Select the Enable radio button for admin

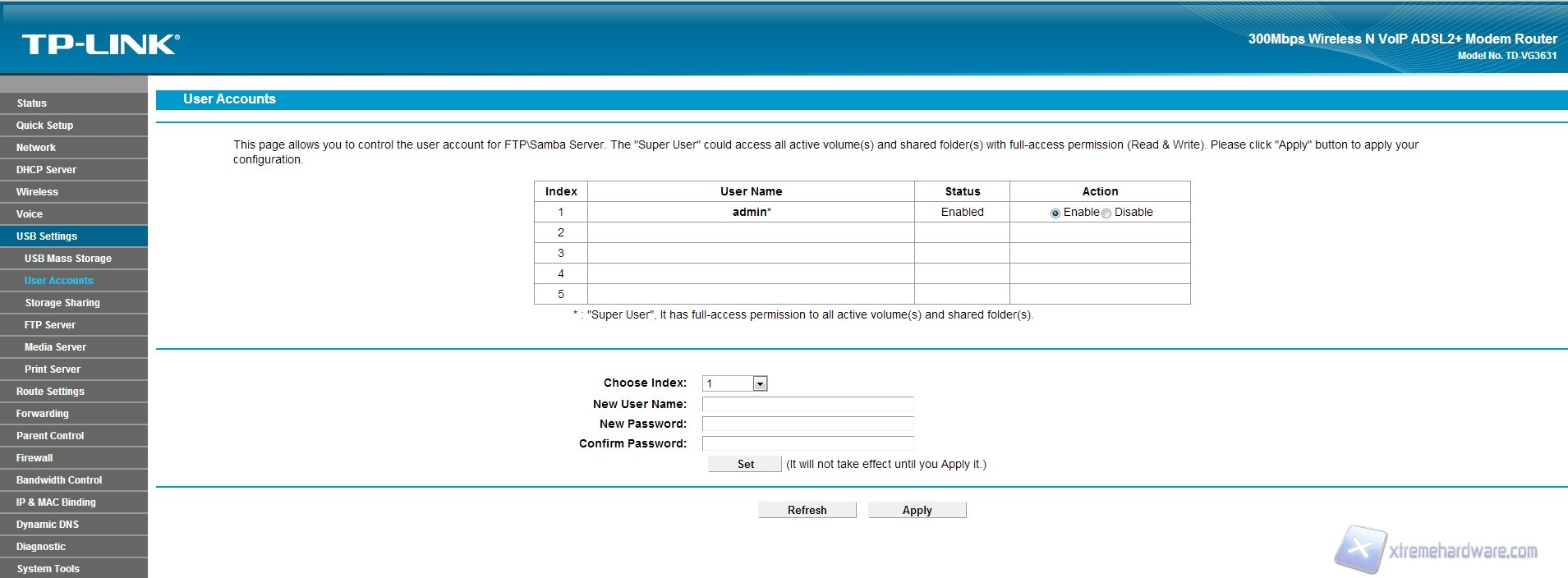click(1055, 213)
